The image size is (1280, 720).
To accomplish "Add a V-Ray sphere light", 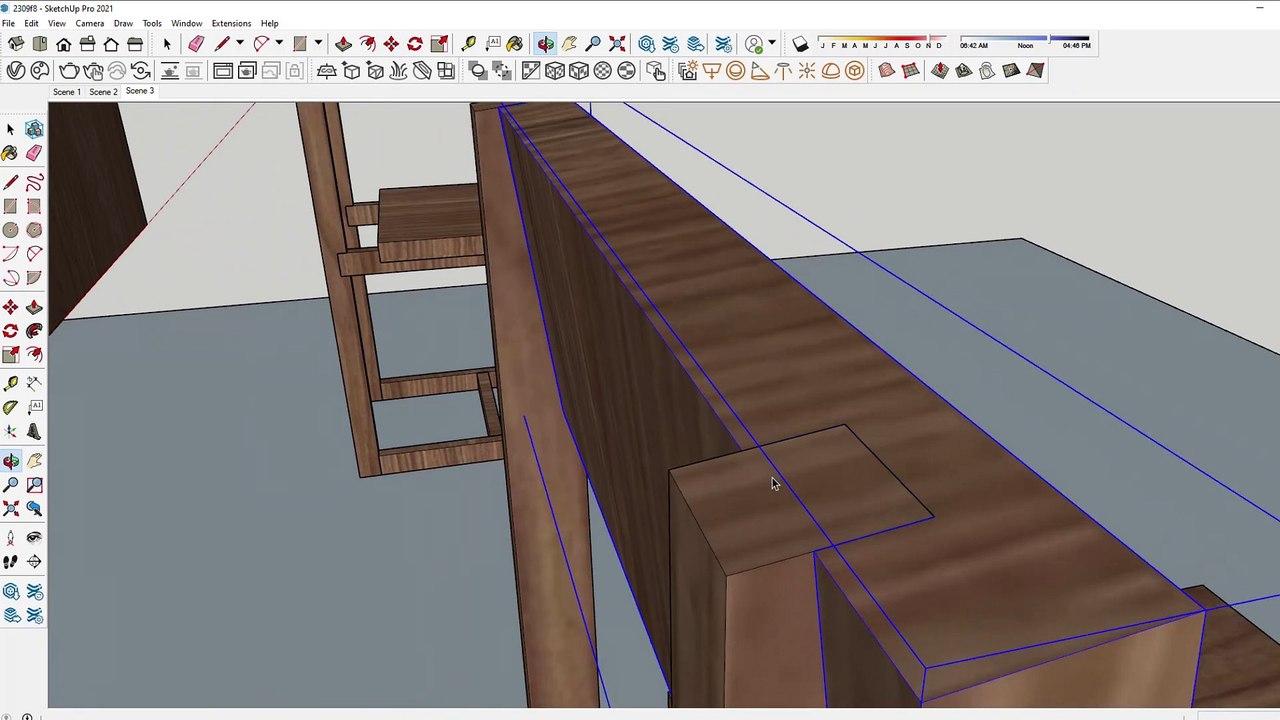I will (735, 70).
